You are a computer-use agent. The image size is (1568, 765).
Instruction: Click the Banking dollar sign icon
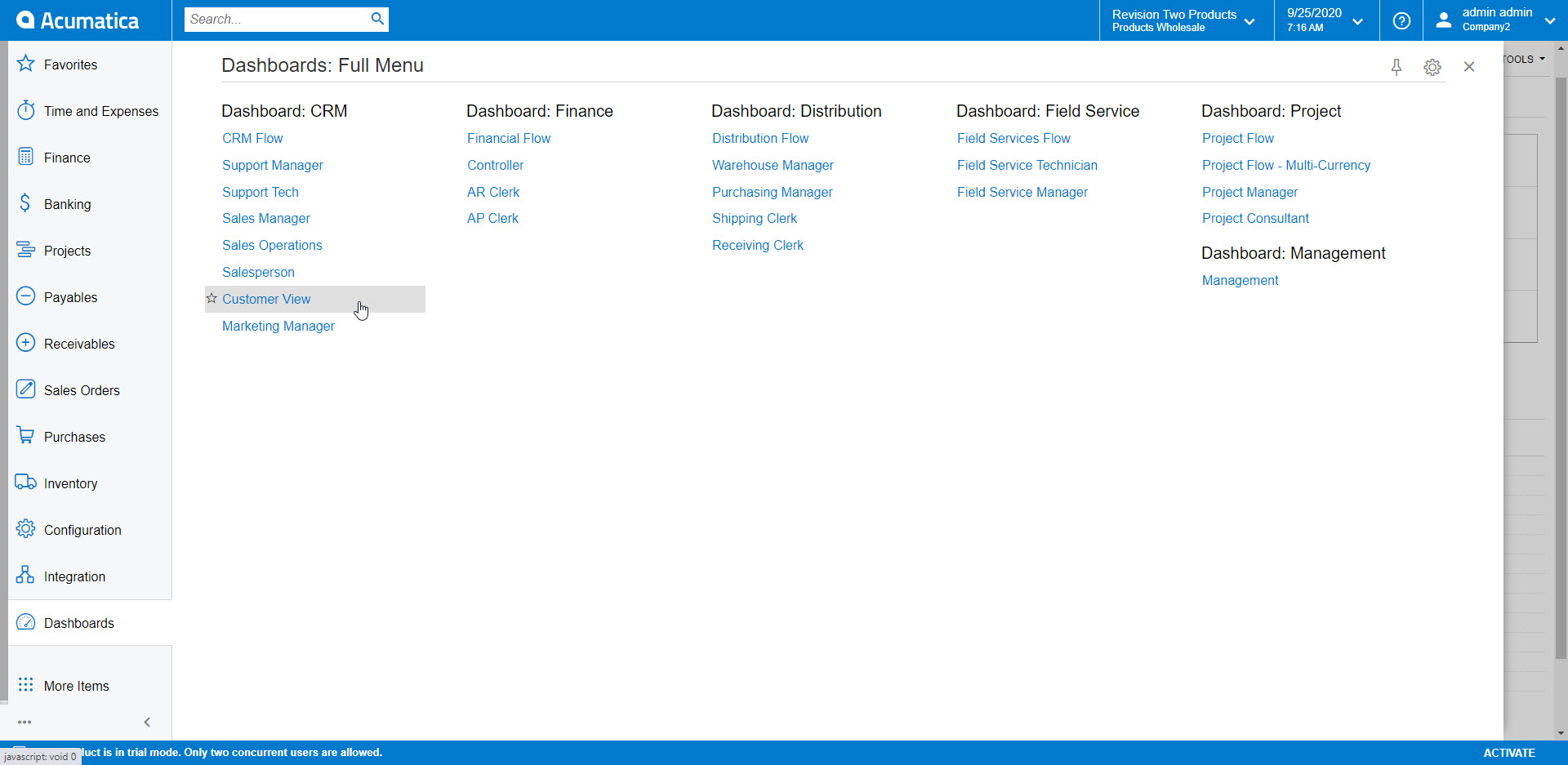tap(25, 203)
